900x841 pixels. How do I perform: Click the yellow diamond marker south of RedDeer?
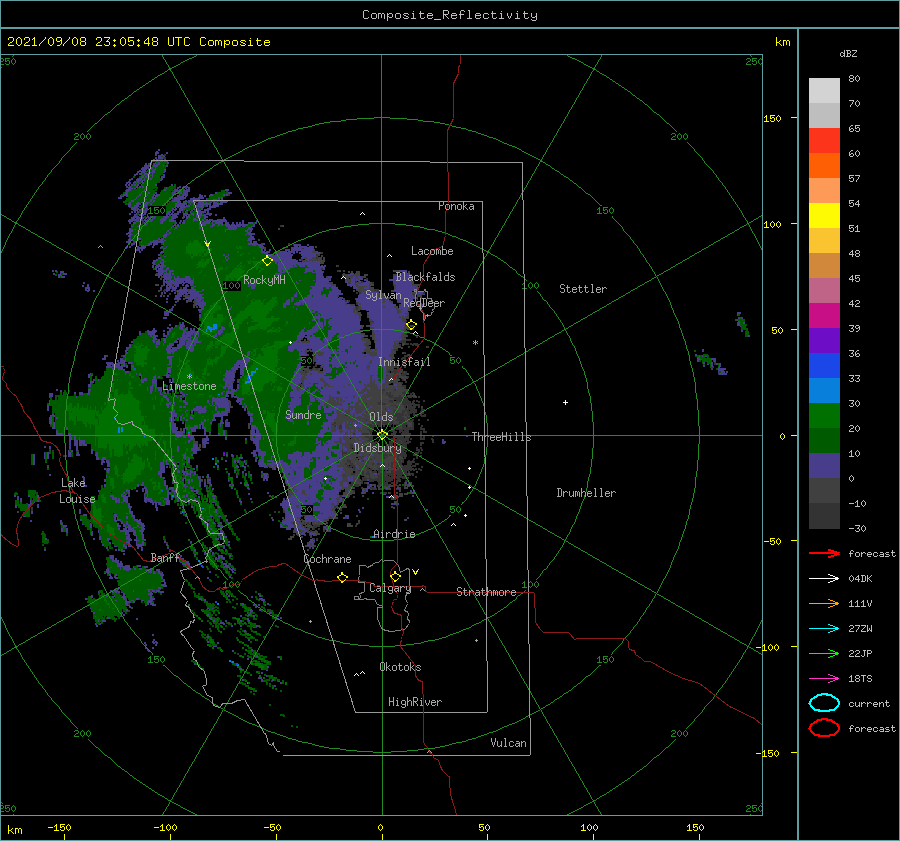coord(411,325)
